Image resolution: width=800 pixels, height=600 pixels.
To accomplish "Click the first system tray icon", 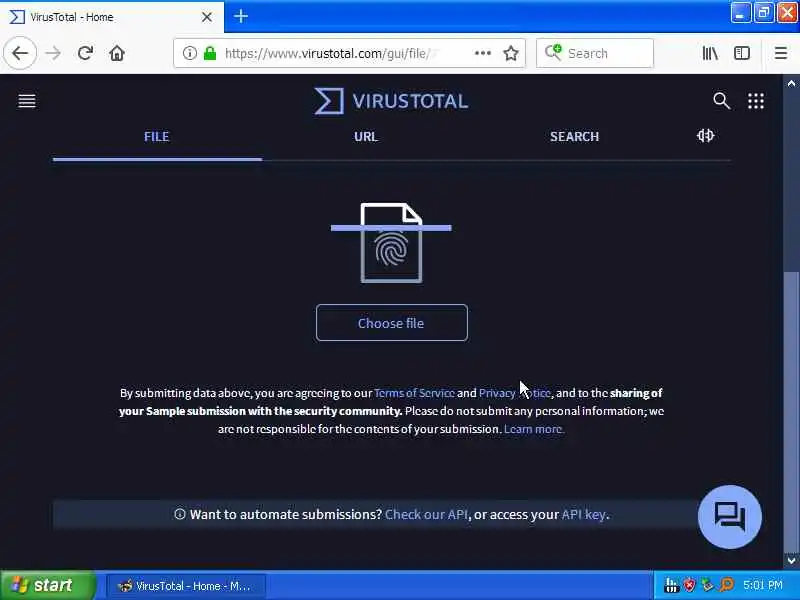I will tap(671, 585).
